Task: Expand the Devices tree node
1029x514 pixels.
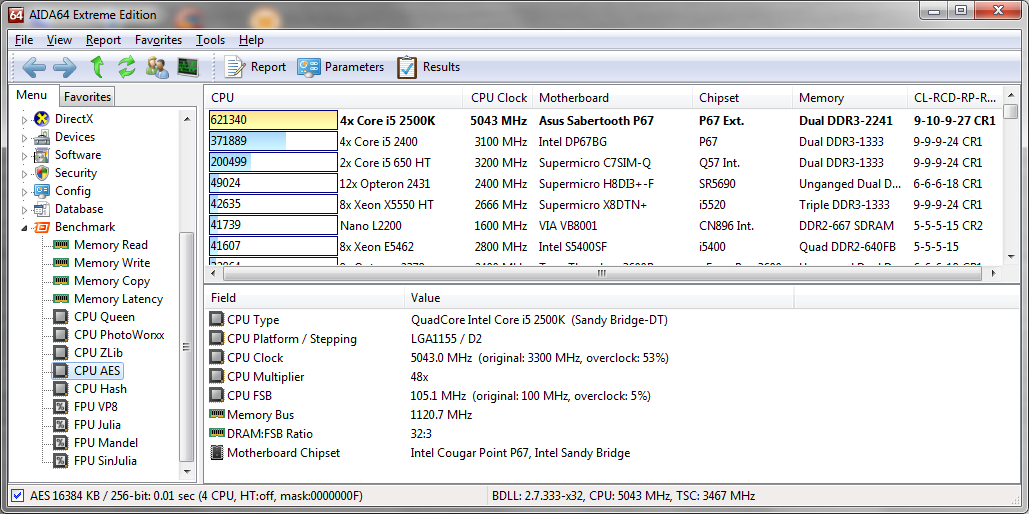Action: click(25, 138)
